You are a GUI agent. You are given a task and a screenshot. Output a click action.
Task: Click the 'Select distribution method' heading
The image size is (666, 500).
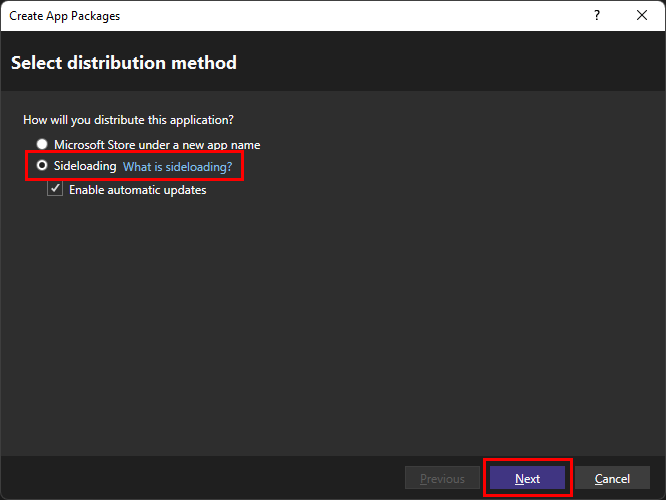(124, 63)
